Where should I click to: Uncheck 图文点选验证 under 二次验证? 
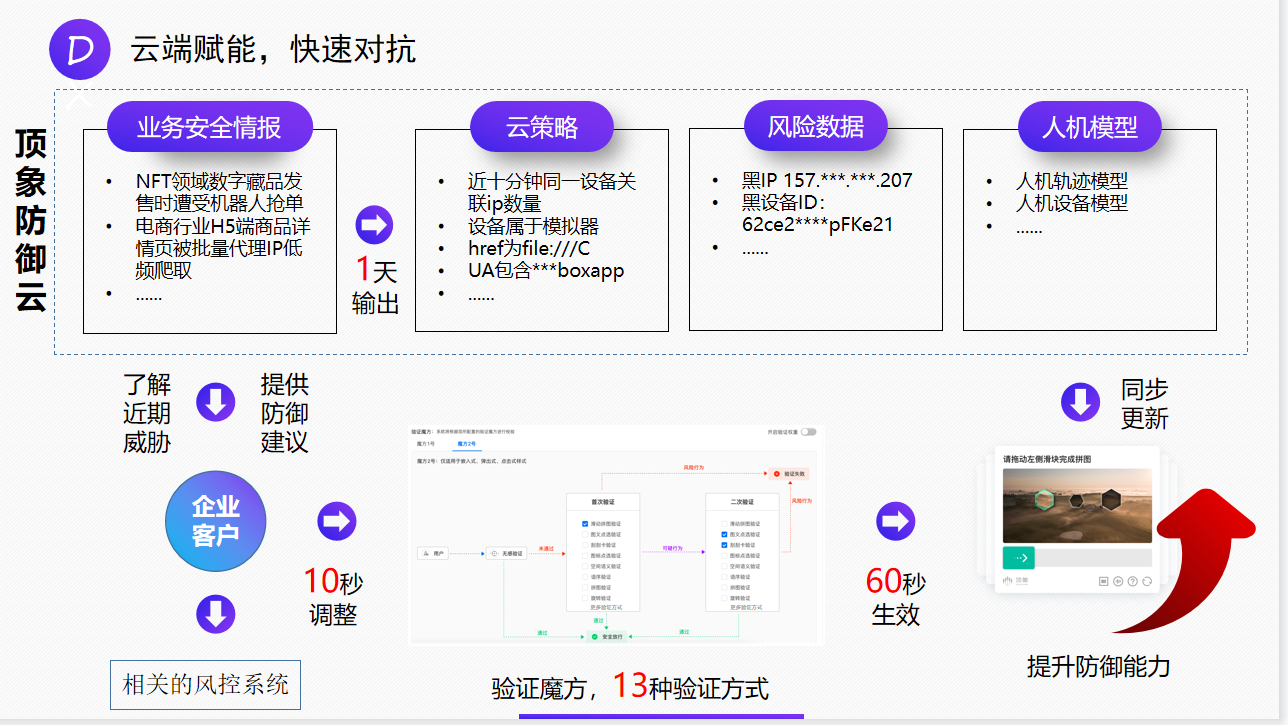(x=724, y=534)
